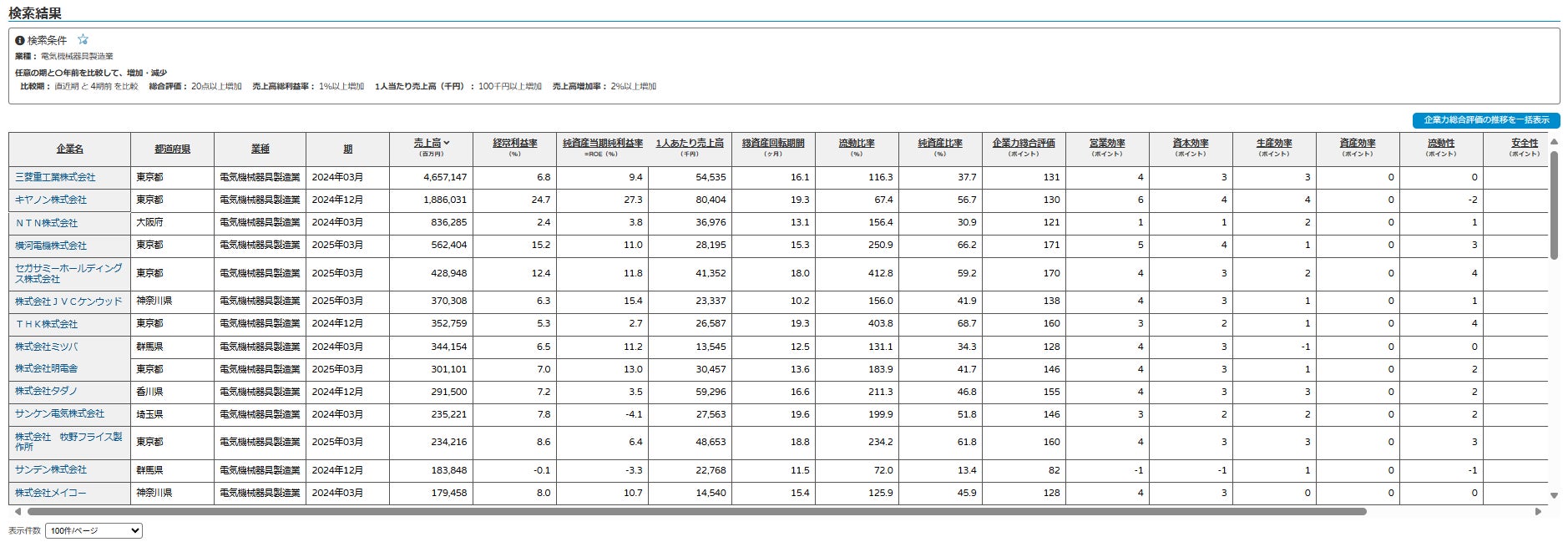
Task: Click the sort chevron next to 売上高
Action: click(x=447, y=143)
